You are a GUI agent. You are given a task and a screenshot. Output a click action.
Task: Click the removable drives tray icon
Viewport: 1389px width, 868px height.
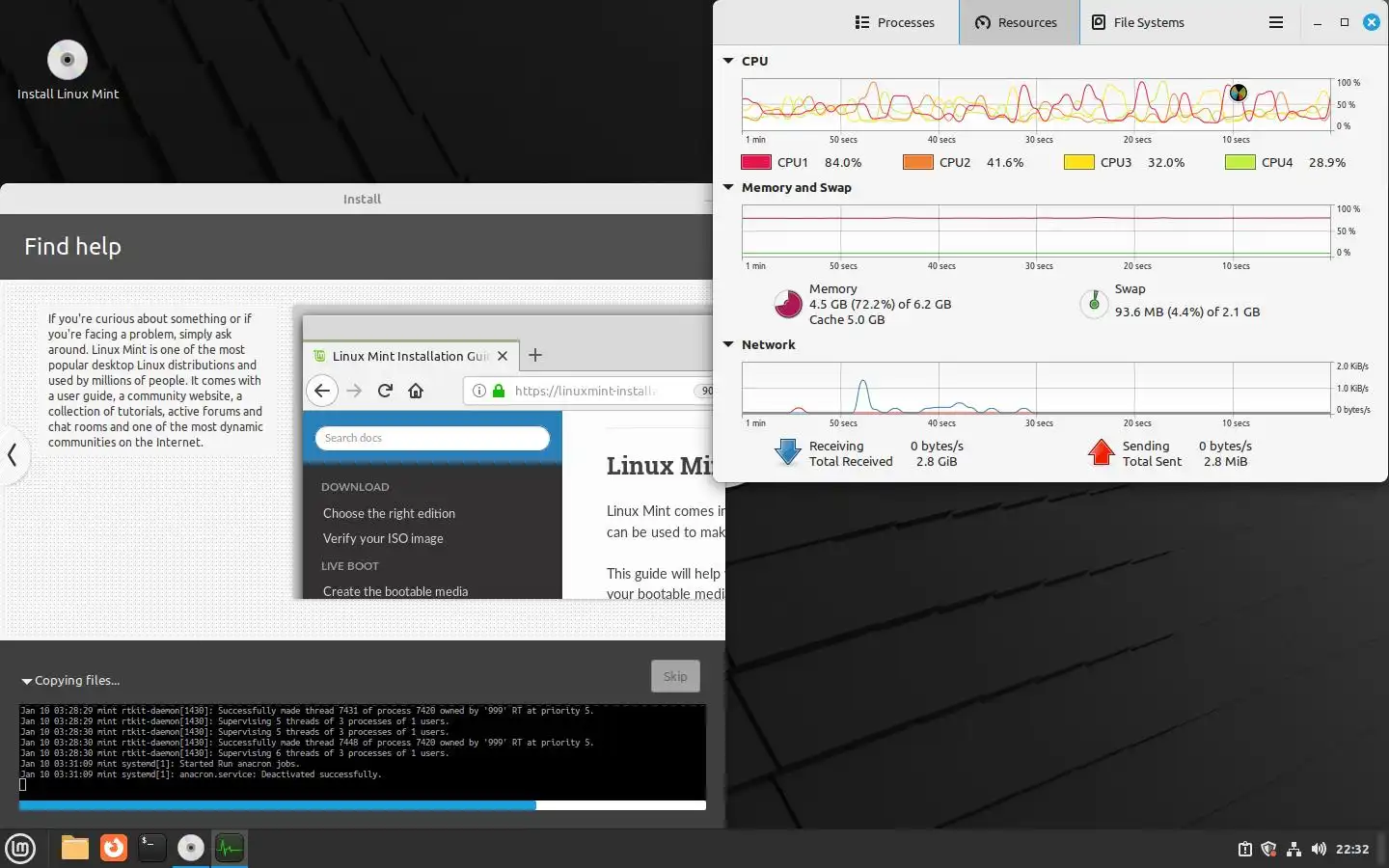(x=1245, y=849)
